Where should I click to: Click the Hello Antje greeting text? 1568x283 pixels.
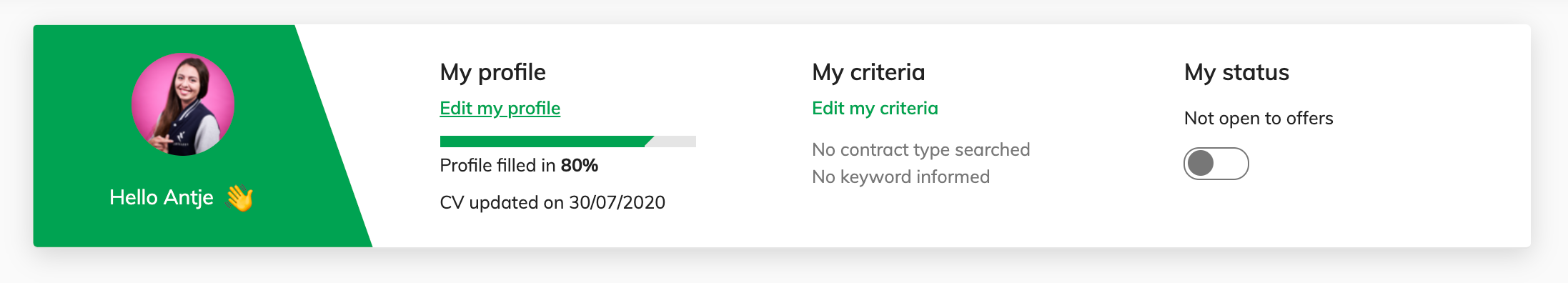[162, 197]
